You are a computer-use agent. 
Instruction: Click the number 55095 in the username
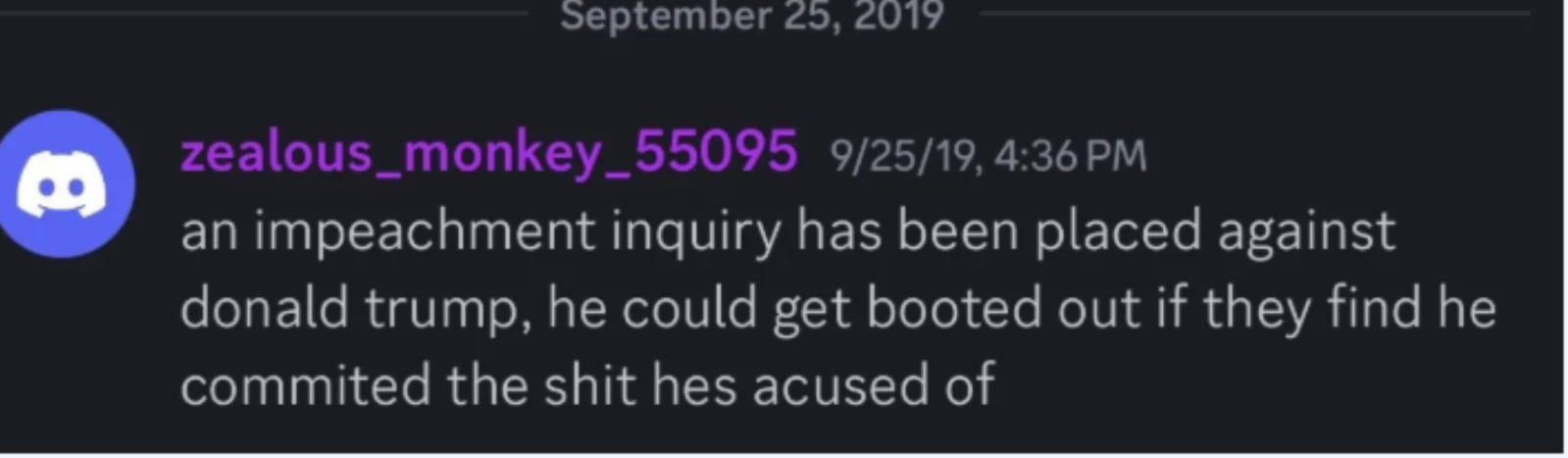coord(716,152)
